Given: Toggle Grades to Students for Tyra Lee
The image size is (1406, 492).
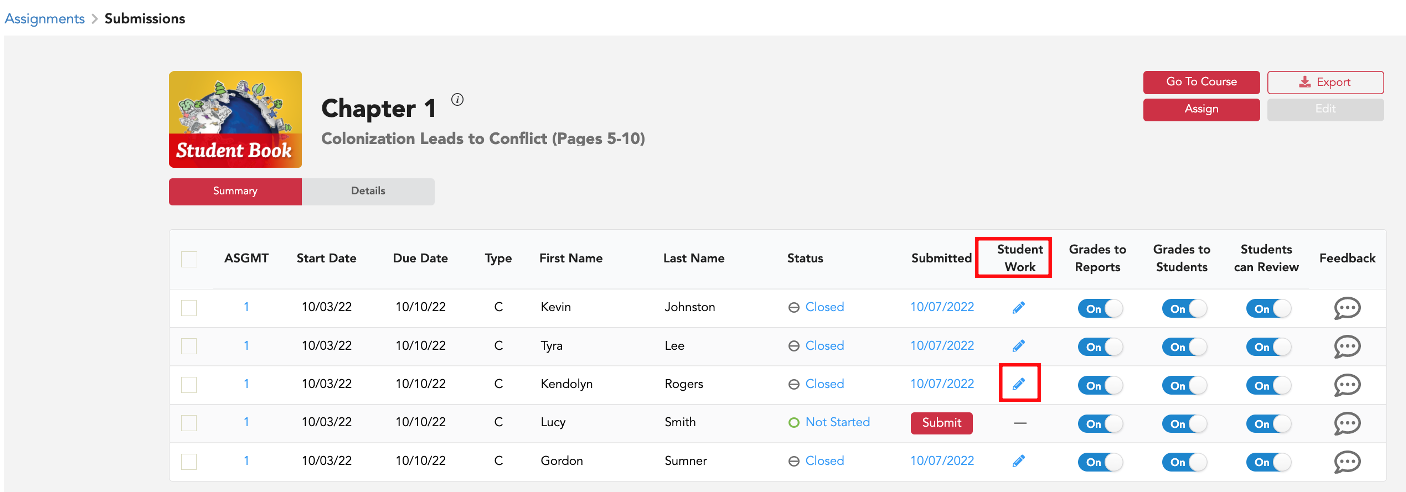Looking at the screenshot, I should tap(1184, 347).
